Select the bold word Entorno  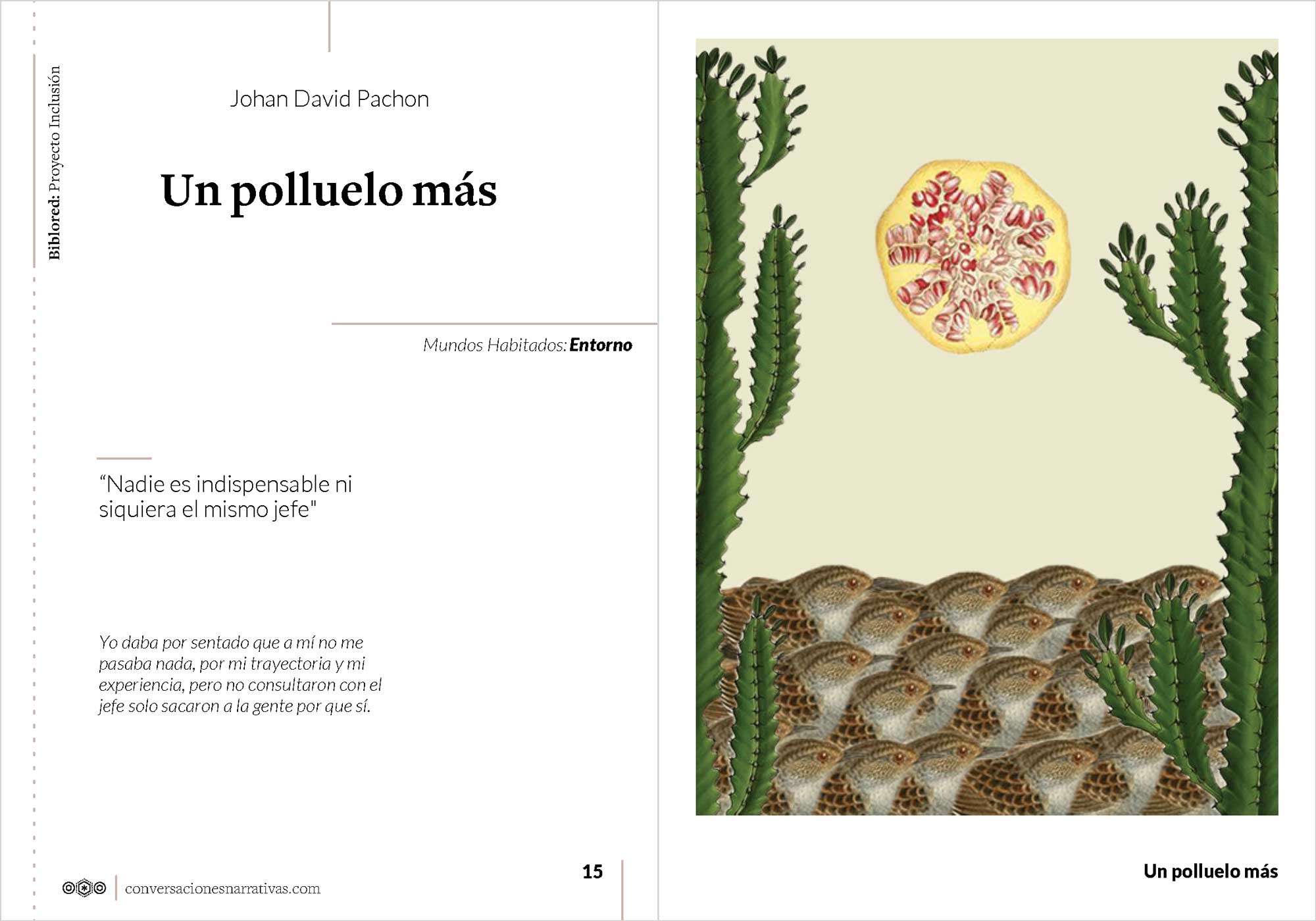coord(601,345)
